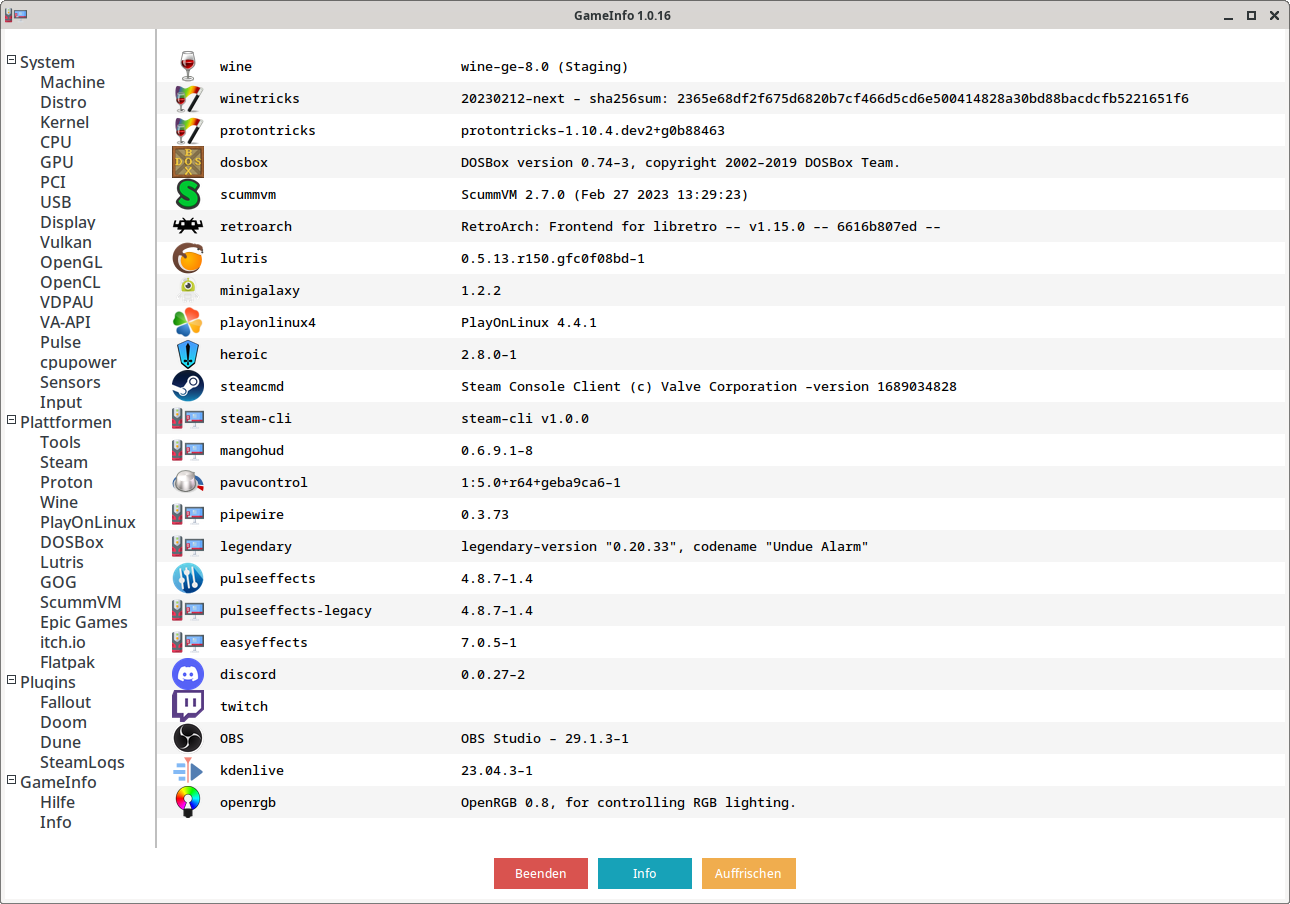Click the winetricks row icon
Screen dimensions: 1290x904
pos(188,98)
